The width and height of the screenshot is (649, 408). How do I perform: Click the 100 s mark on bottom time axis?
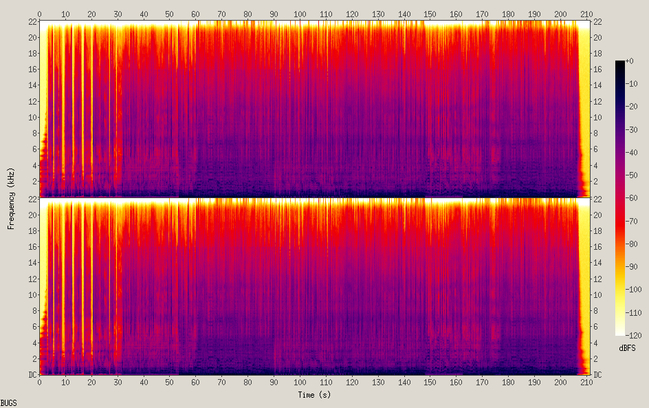click(x=300, y=382)
